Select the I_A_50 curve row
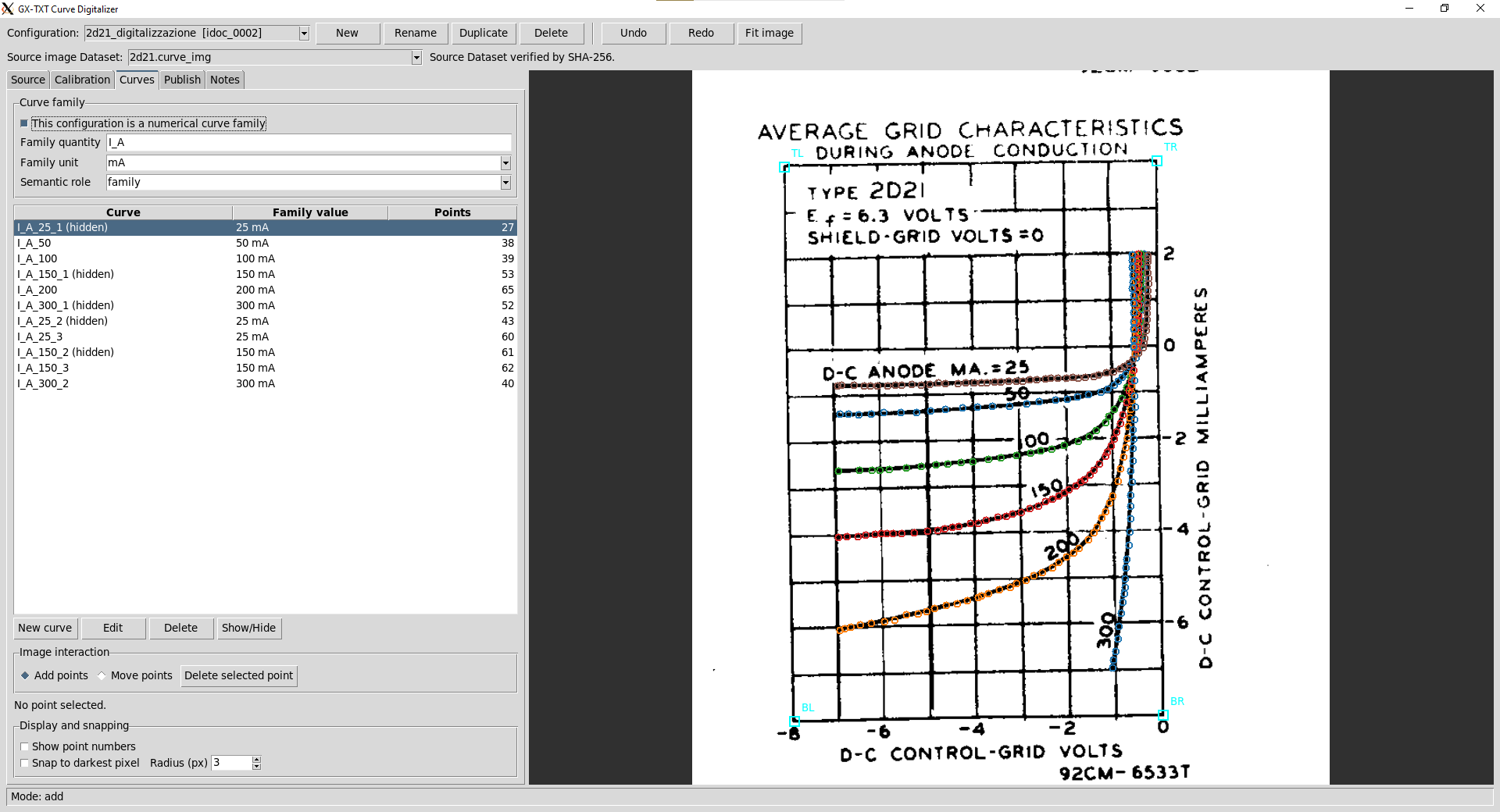The height and width of the screenshot is (812, 1500). [266, 243]
